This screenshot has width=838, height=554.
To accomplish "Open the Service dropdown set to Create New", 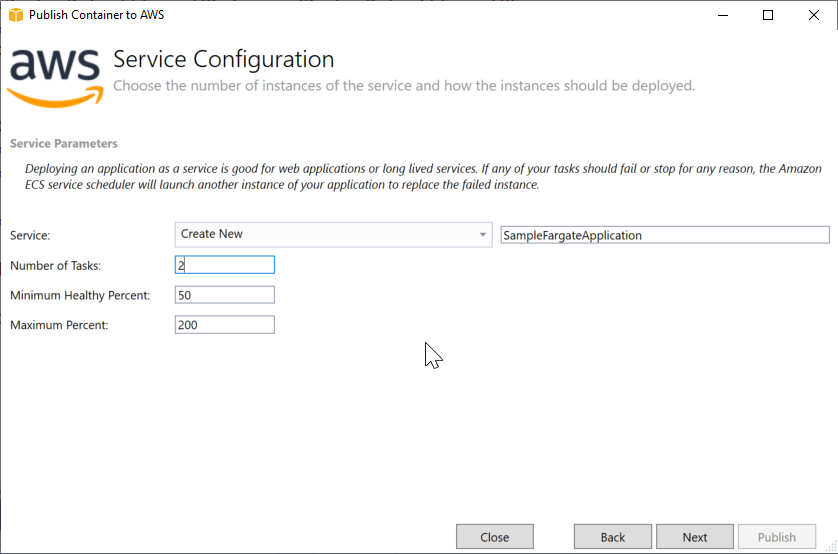I will coord(333,235).
